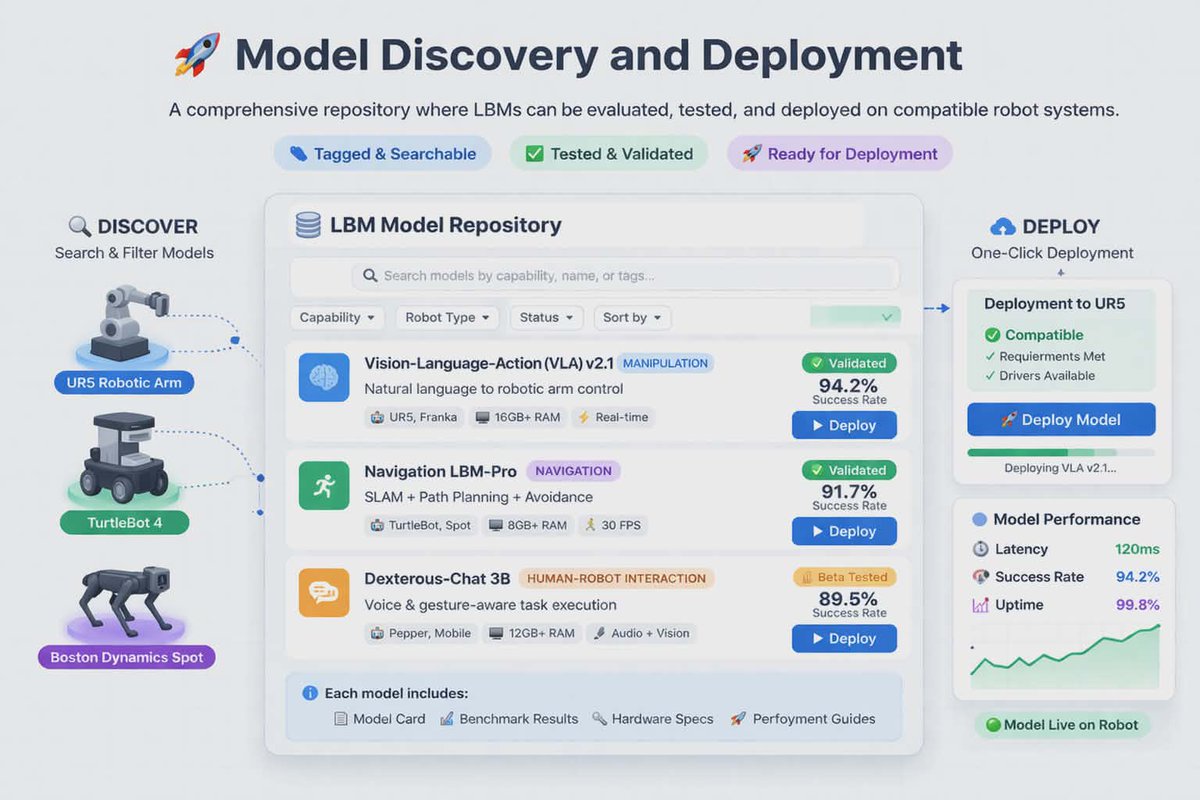Expand the green dropdown right of Sort by
This screenshot has height=800, width=1200.
click(x=855, y=317)
